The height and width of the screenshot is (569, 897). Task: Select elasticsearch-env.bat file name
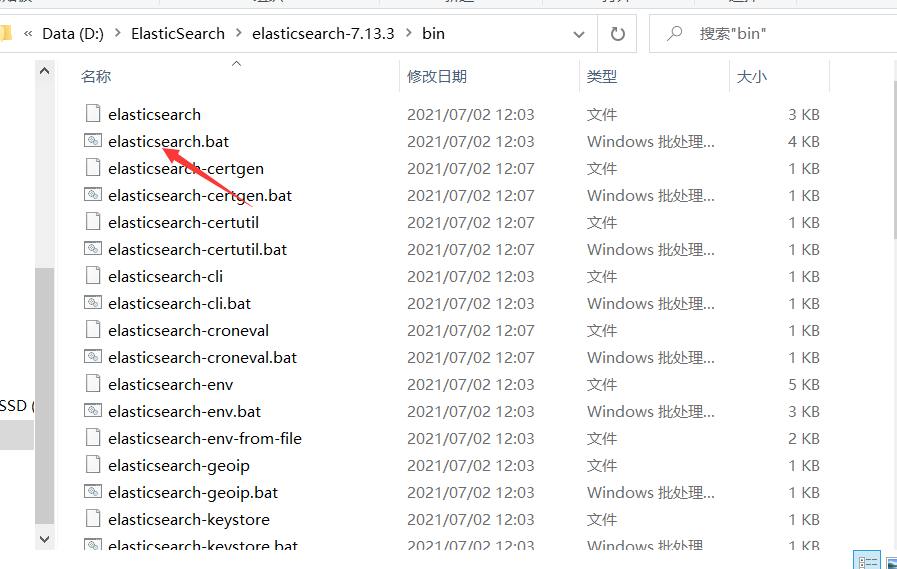pos(184,411)
